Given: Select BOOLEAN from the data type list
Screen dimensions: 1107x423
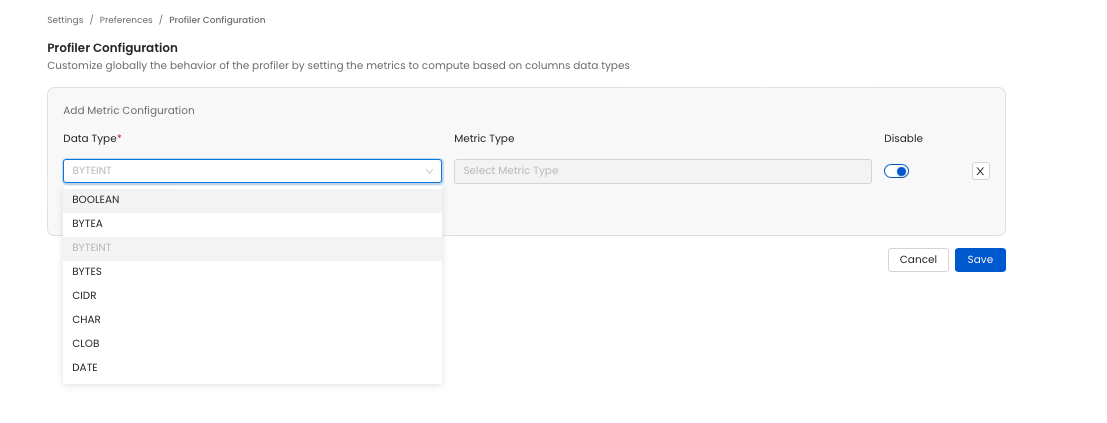Looking at the screenshot, I should 96,199.
